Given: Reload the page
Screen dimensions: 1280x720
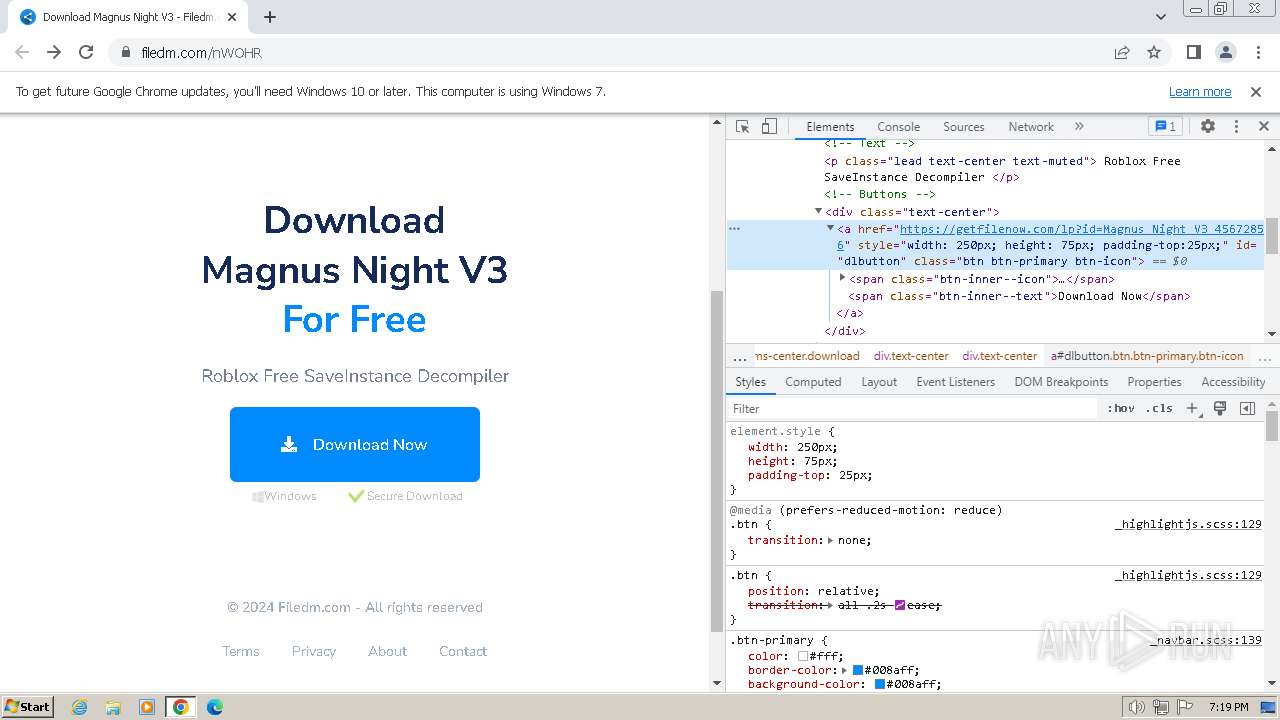Looking at the screenshot, I should [x=86, y=52].
